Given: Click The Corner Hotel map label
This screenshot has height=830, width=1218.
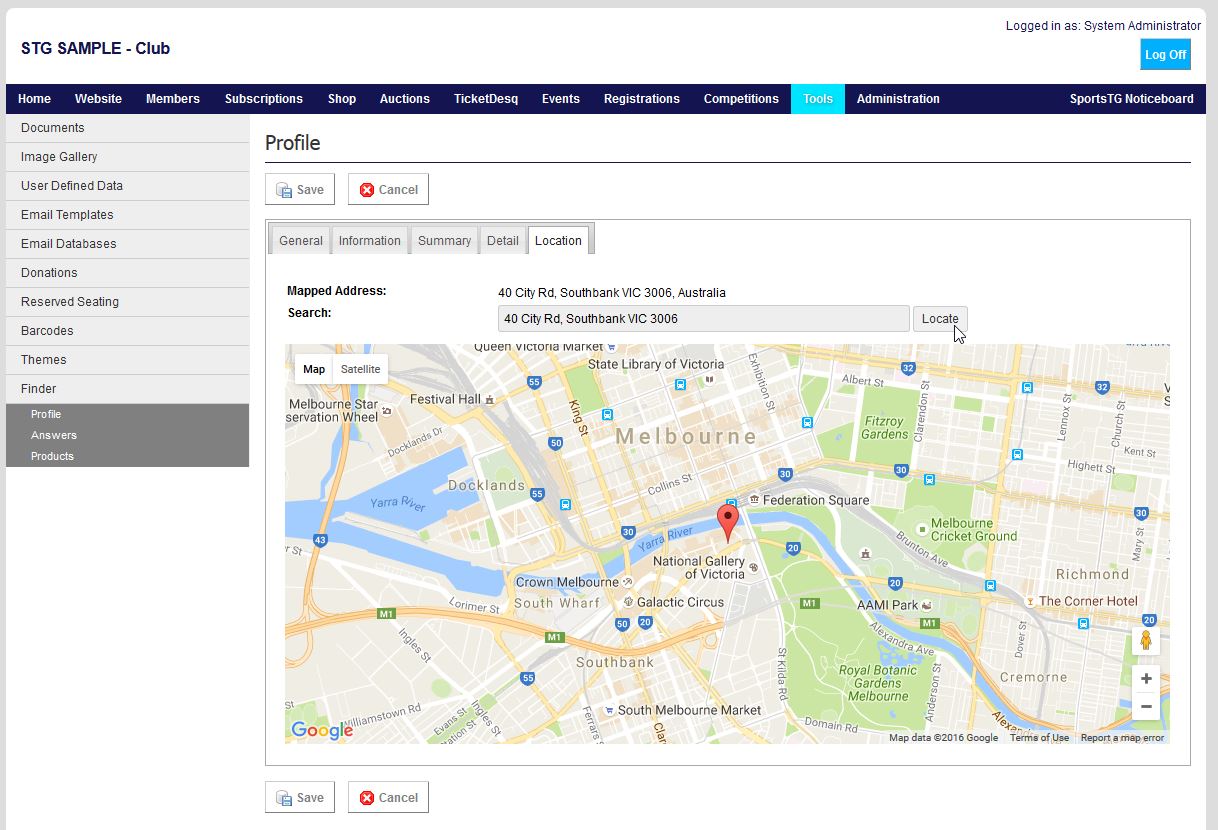Looking at the screenshot, I should pos(1088,601).
